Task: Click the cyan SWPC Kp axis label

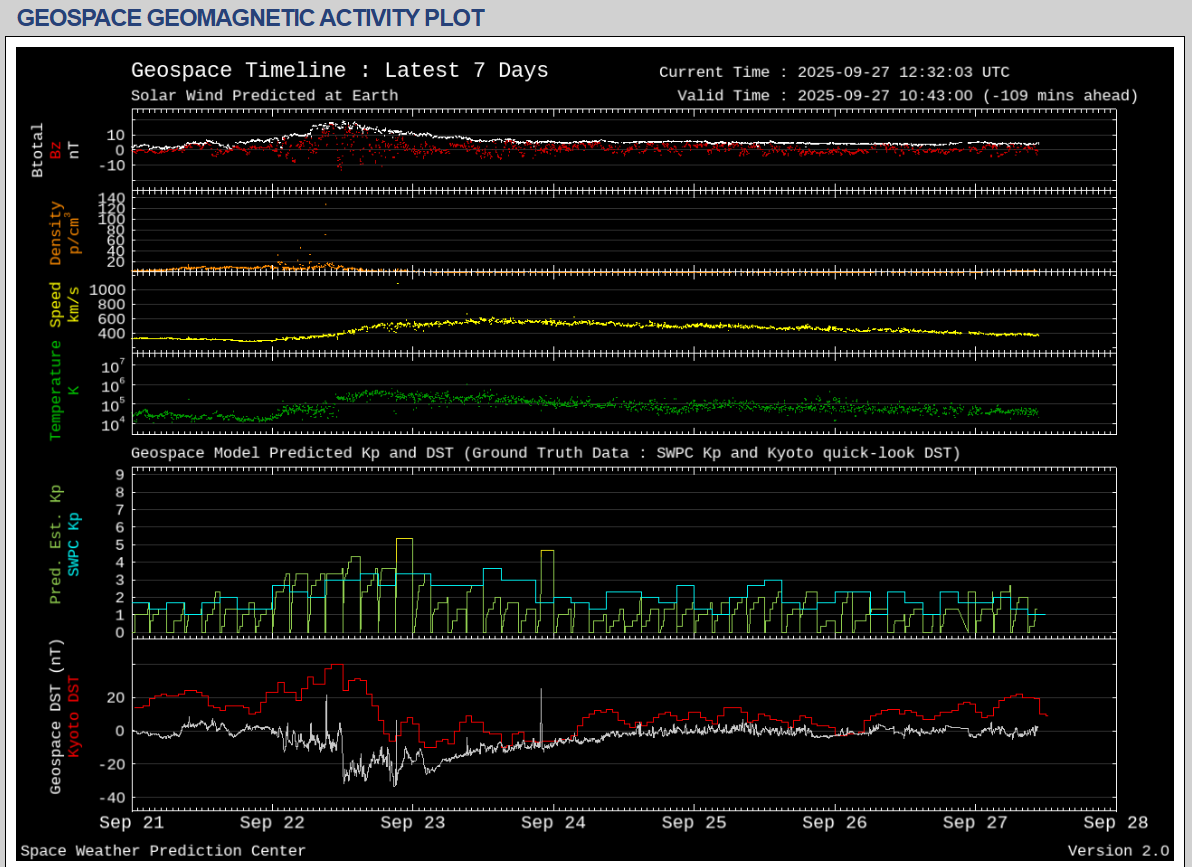Action: [x=74, y=543]
